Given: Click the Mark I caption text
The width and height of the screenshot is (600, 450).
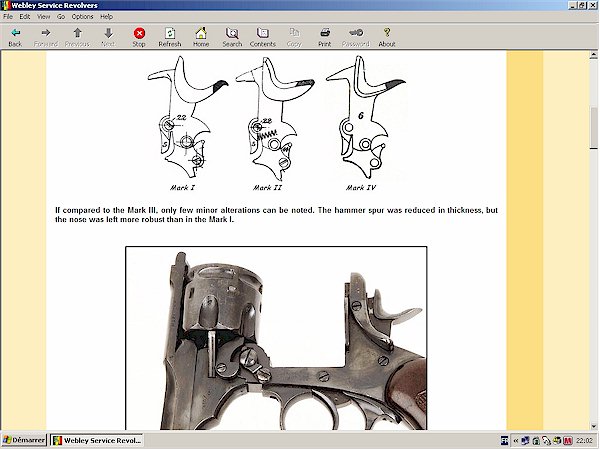Looking at the screenshot, I should pos(183,188).
